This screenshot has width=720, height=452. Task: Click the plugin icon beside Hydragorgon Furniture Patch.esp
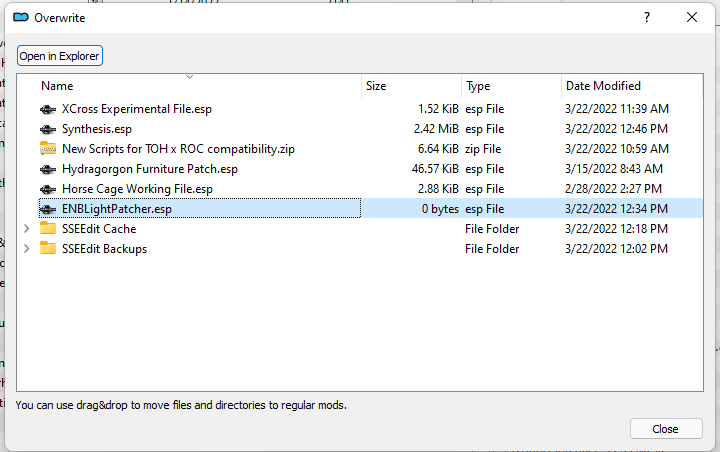click(48, 169)
